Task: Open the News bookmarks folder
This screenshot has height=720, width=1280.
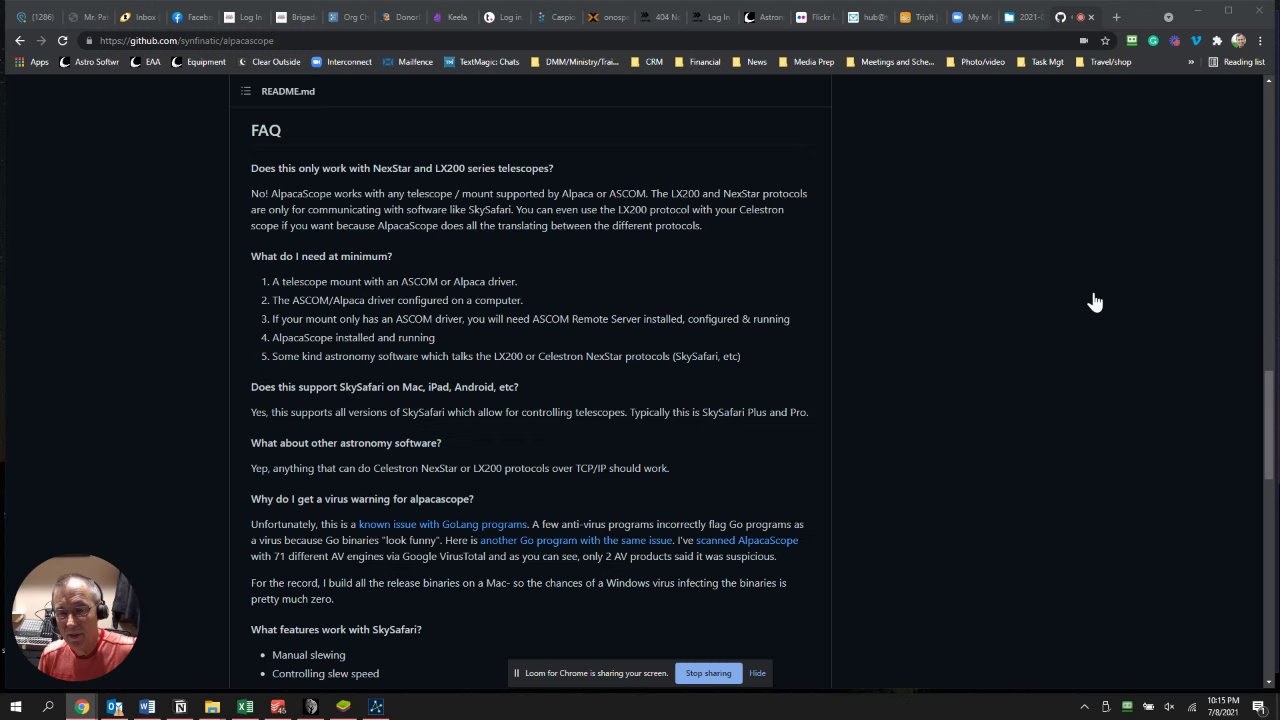Action: tap(749, 62)
